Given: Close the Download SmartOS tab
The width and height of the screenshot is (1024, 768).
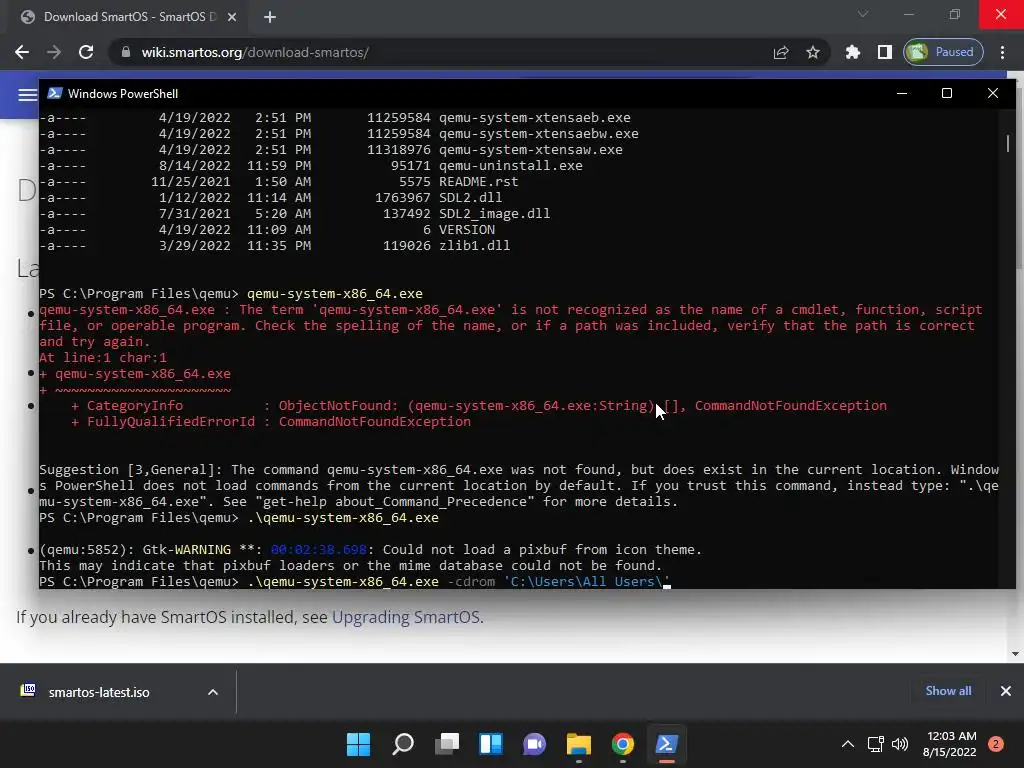Looking at the screenshot, I should [232, 17].
